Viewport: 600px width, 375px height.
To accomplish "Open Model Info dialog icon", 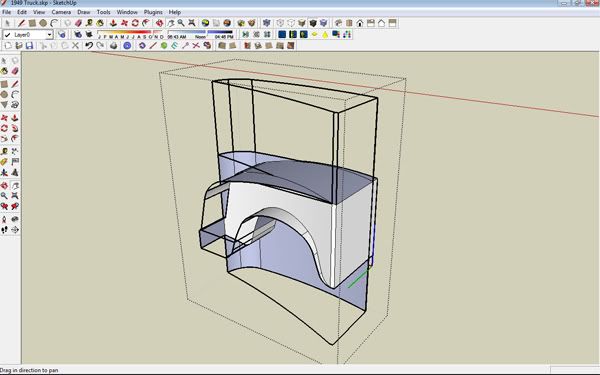I will click(x=127, y=46).
